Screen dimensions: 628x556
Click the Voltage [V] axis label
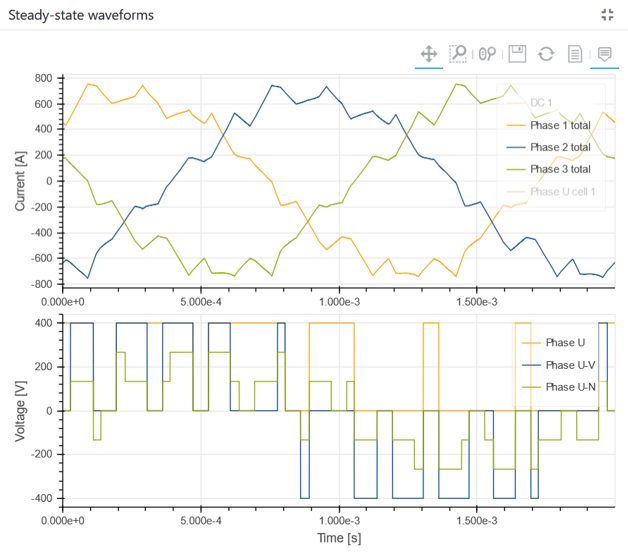20,411
